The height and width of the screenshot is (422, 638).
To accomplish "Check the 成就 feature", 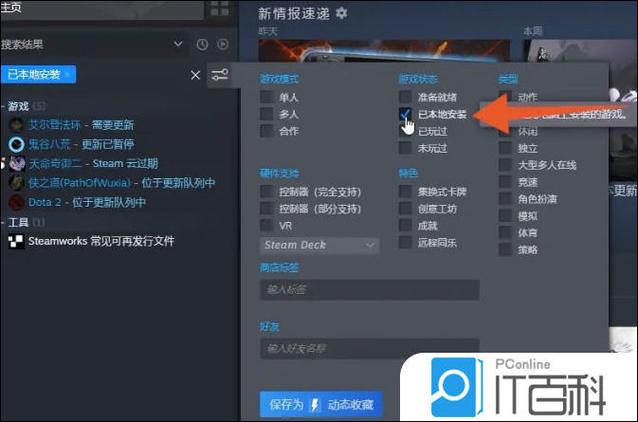I will tap(405, 225).
